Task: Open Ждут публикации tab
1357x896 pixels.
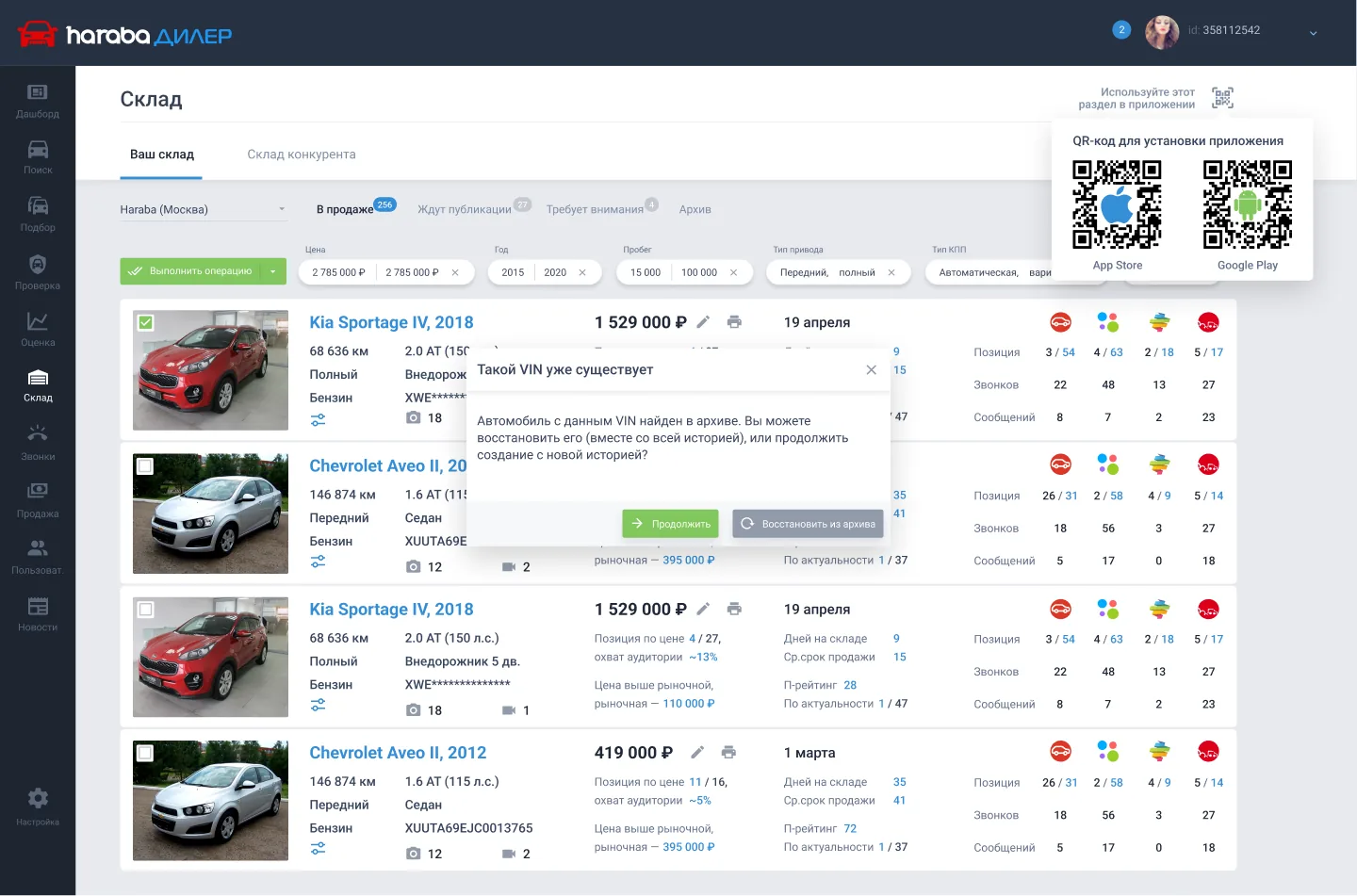Action: coord(465,209)
